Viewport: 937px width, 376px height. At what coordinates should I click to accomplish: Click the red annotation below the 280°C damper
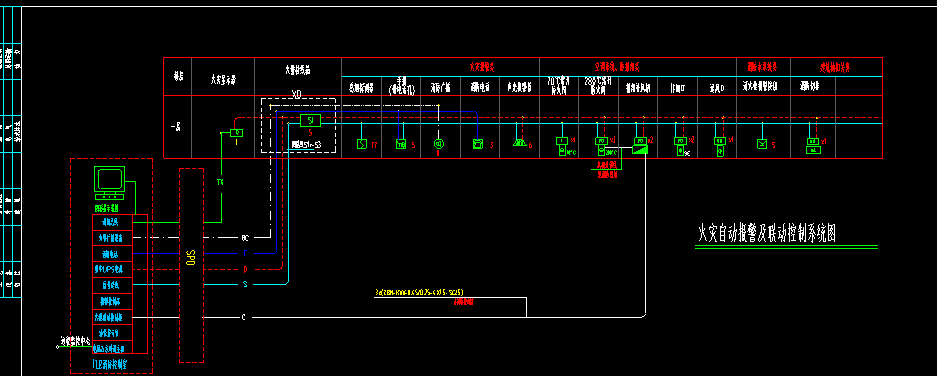[608, 170]
